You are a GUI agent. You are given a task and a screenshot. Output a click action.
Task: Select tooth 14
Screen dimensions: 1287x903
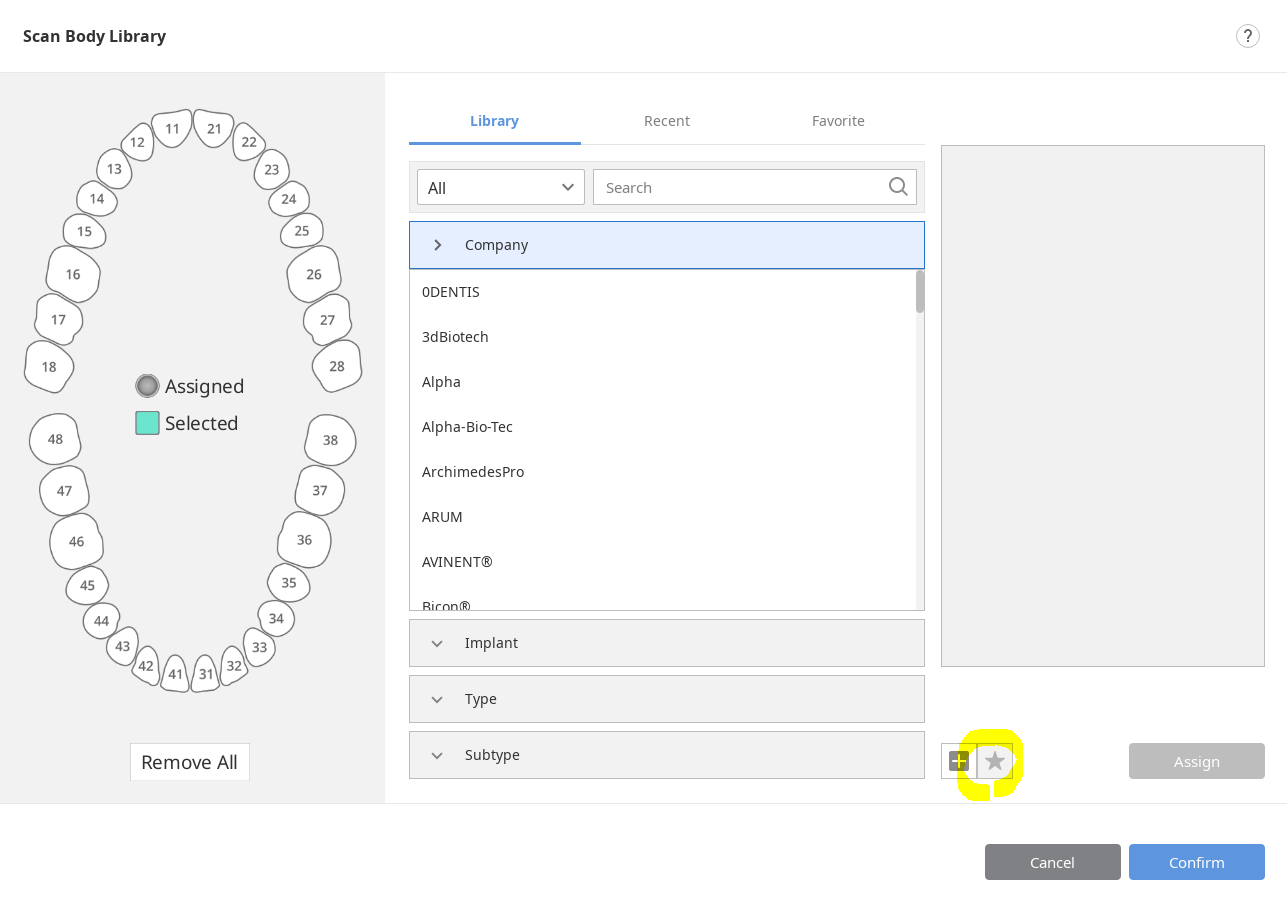pos(97,198)
